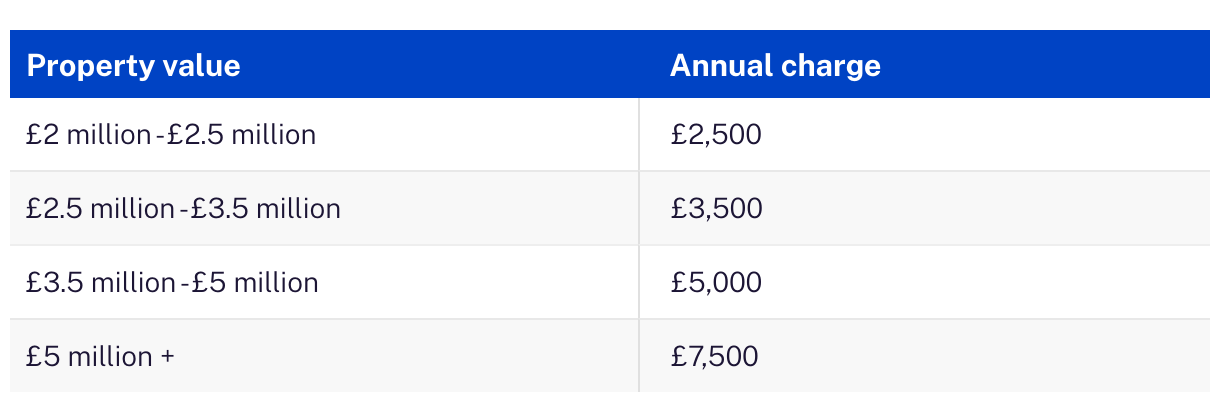Click the £3,500 annual charge value

pyautogui.click(x=716, y=208)
